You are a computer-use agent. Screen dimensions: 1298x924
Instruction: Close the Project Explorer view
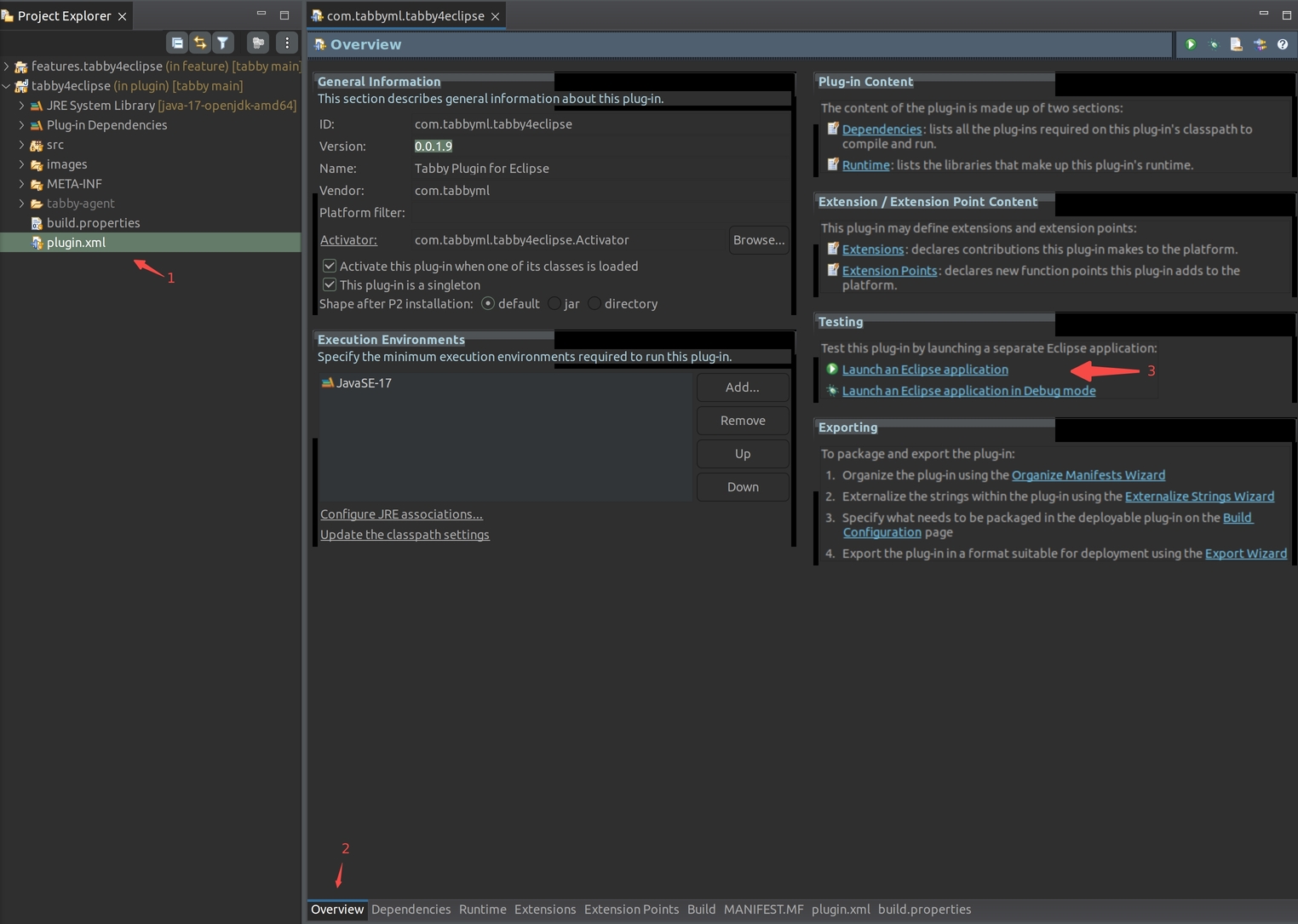pyautogui.click(x=122, y=16)
